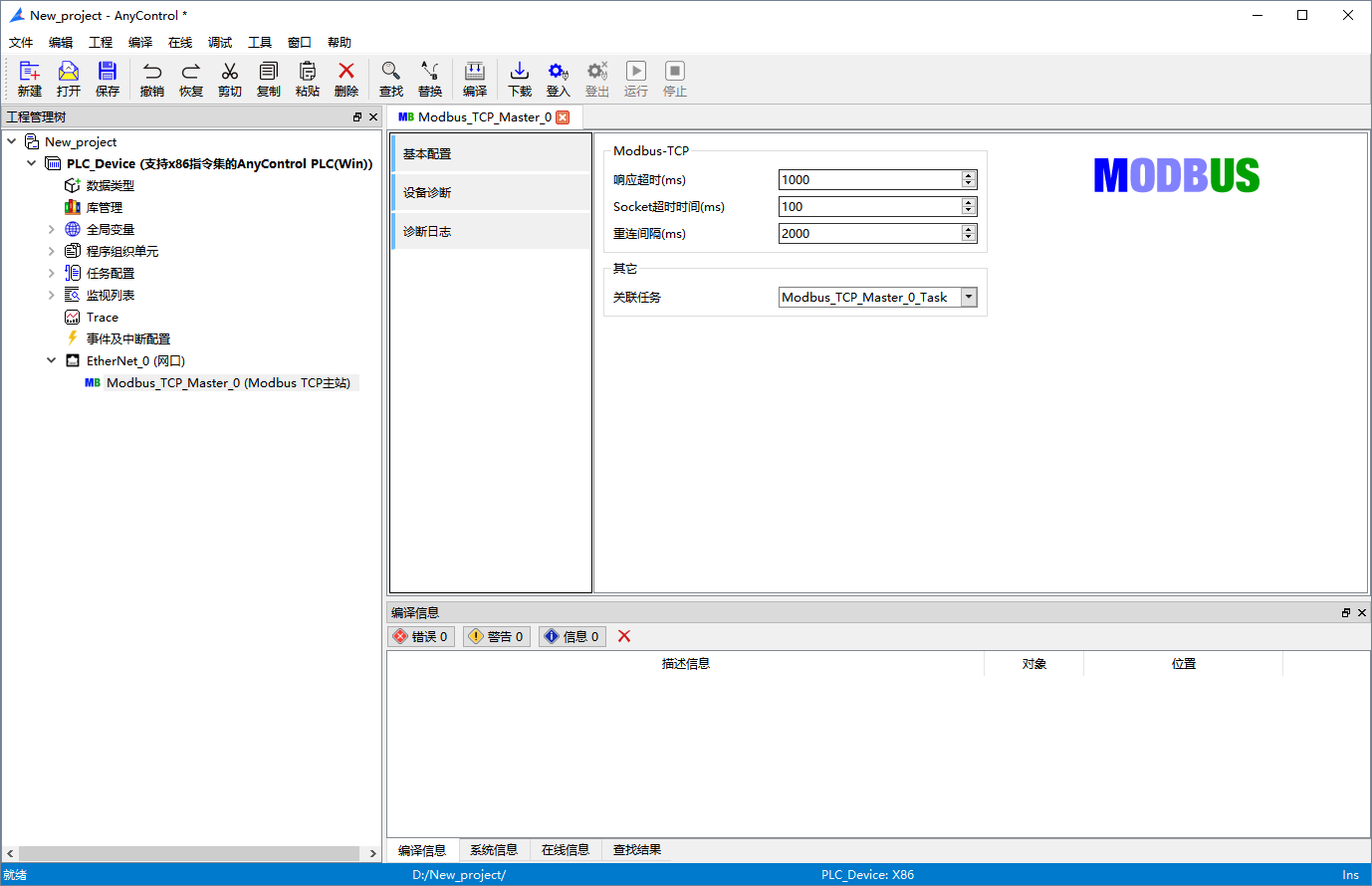Toggle the 警告 0 warning filter
Viewport: 1372px width, 886px height.
coord(497,636)
